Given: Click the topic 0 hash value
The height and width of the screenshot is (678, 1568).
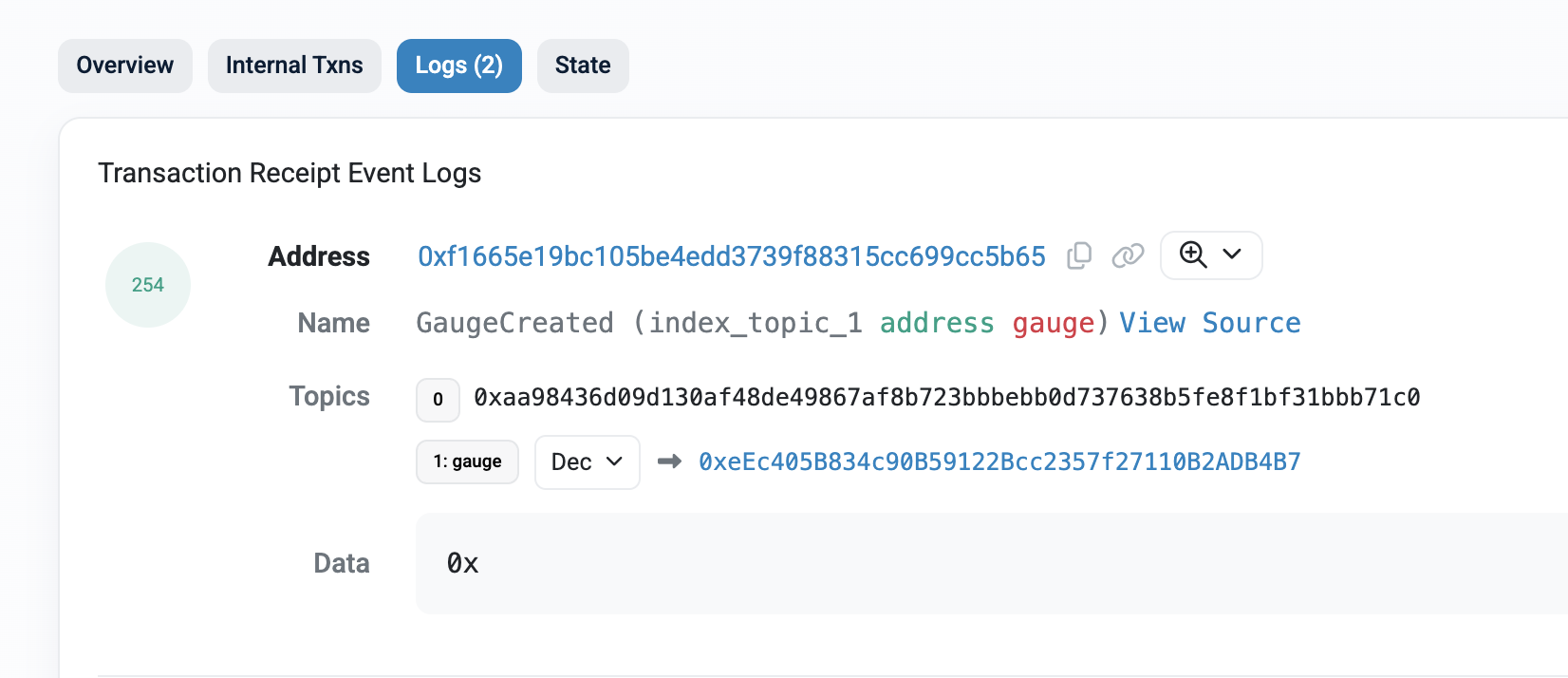Looking at the screenshot, I should 947,398.
